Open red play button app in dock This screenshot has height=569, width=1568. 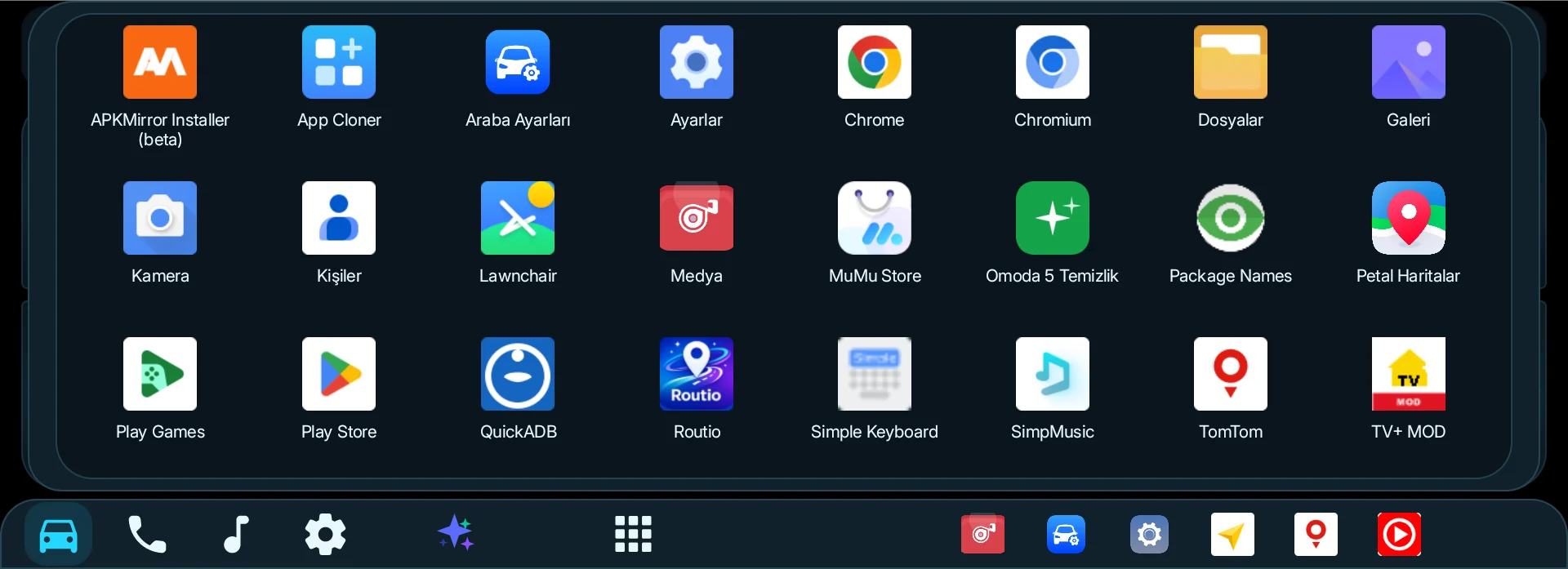[x=1399, y=534]
